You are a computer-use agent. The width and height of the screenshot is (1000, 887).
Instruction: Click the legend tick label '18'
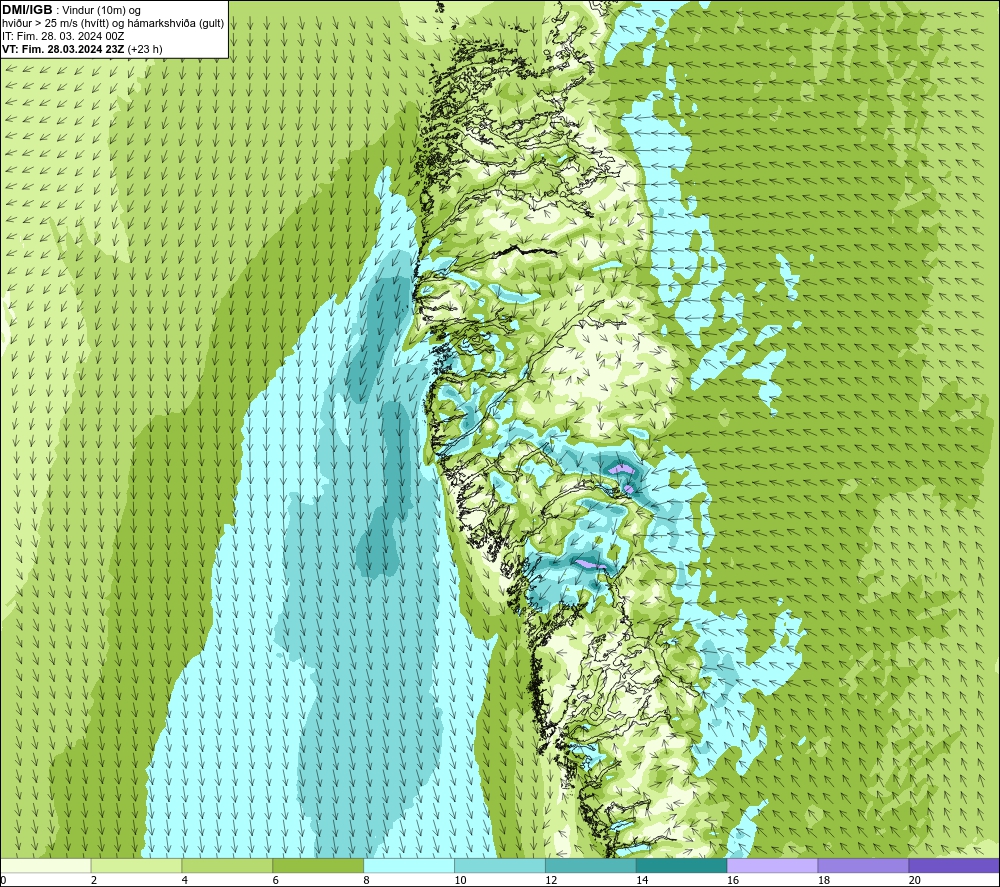824,881
